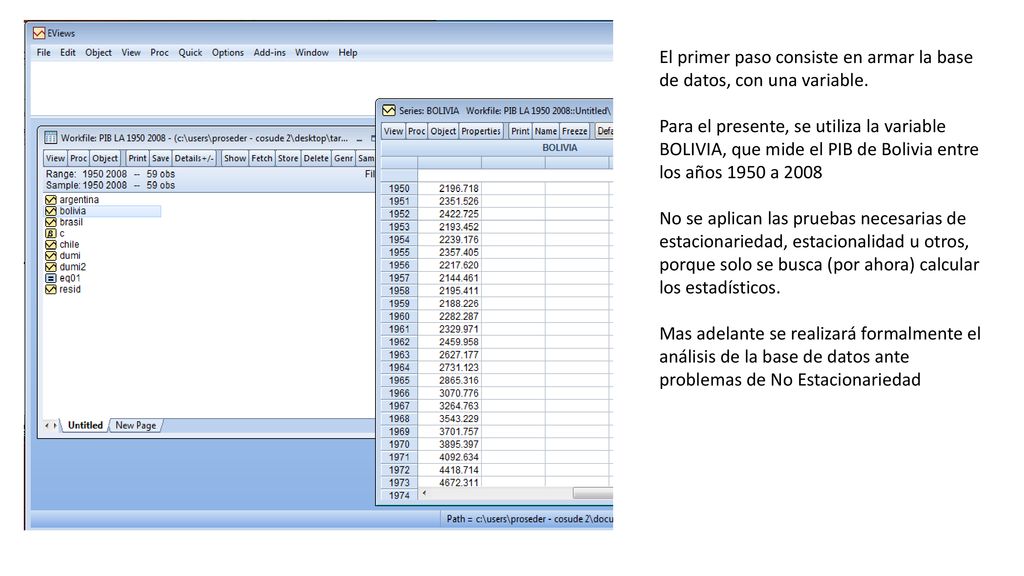Click Freeze button in Series window
Viewport: 1024px width, 576px height.
tap(575, 131)
